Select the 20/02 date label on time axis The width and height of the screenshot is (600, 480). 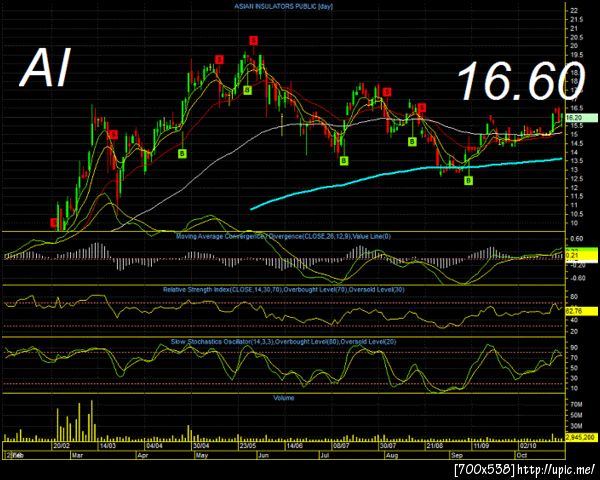click(x=61, y=446)
